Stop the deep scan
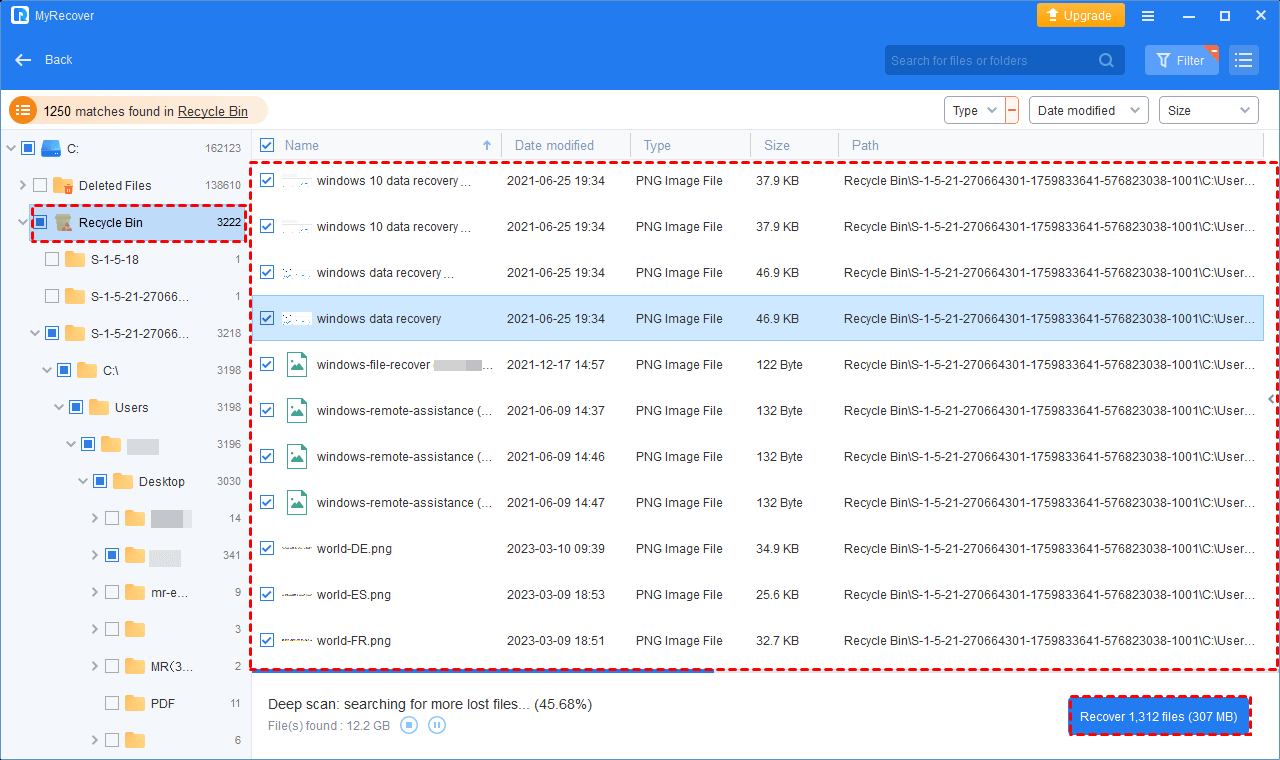 tap(409, 725)
